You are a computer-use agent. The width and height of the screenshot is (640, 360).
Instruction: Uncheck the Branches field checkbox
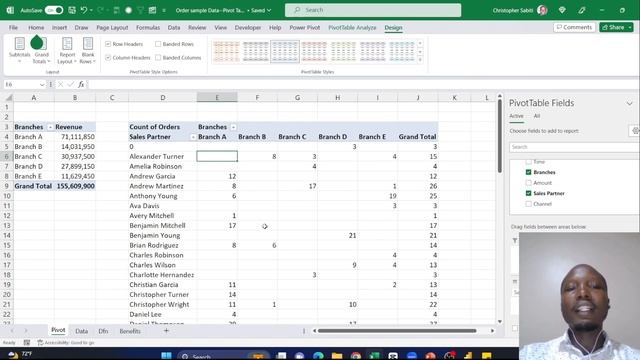tap(529, 172)
